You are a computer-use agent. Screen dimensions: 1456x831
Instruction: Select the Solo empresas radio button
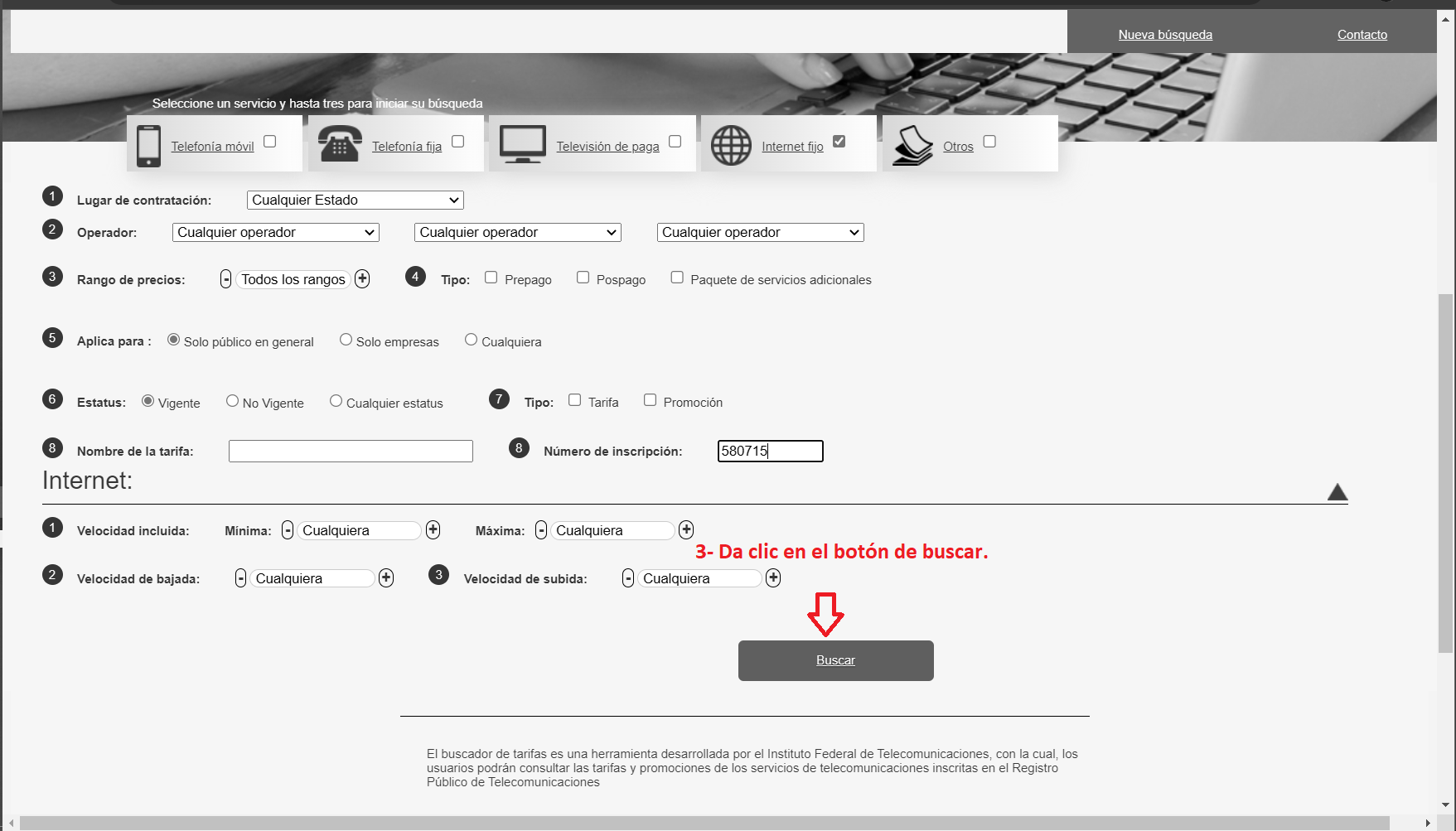click(x=346, y=339)
